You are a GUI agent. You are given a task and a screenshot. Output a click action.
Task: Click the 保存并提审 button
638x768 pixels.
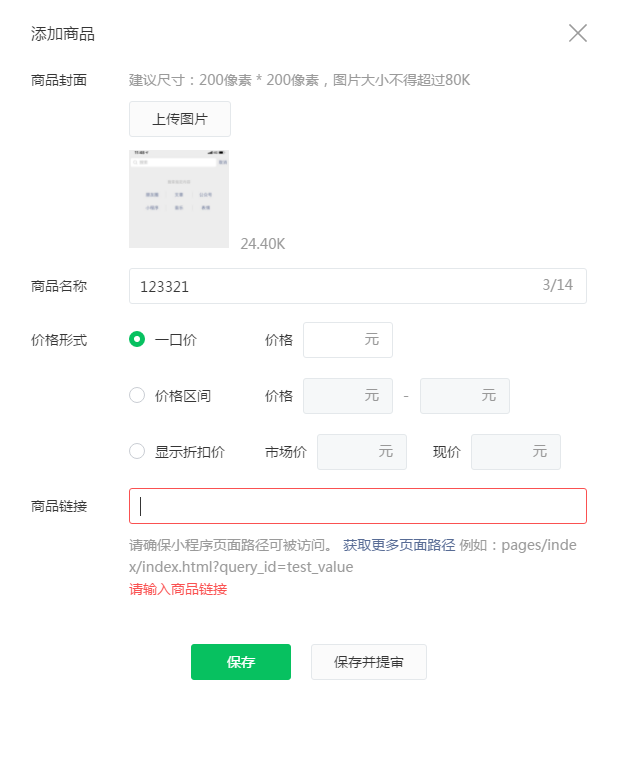(369, 662)
